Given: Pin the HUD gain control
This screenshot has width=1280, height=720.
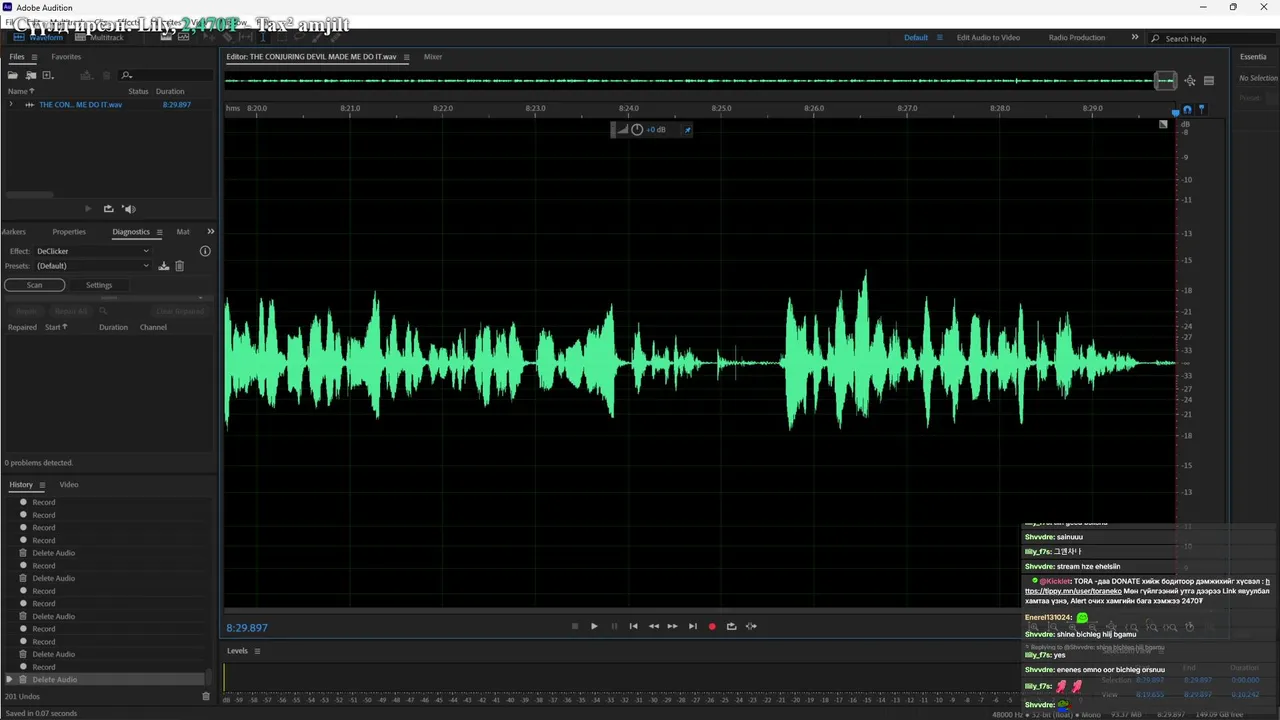Looking at the screenshot, I should point(687,130).
